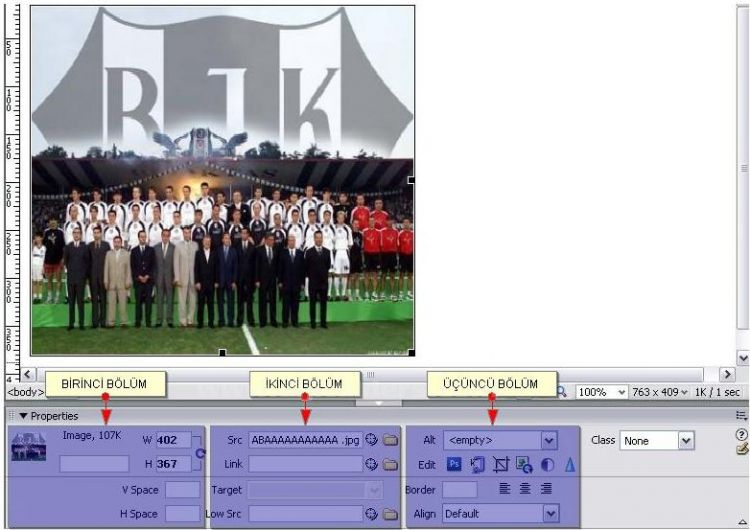The height and width of the screenshot is (530, 750).
Task: Click the Align Right icon
Action: point(546,488)
